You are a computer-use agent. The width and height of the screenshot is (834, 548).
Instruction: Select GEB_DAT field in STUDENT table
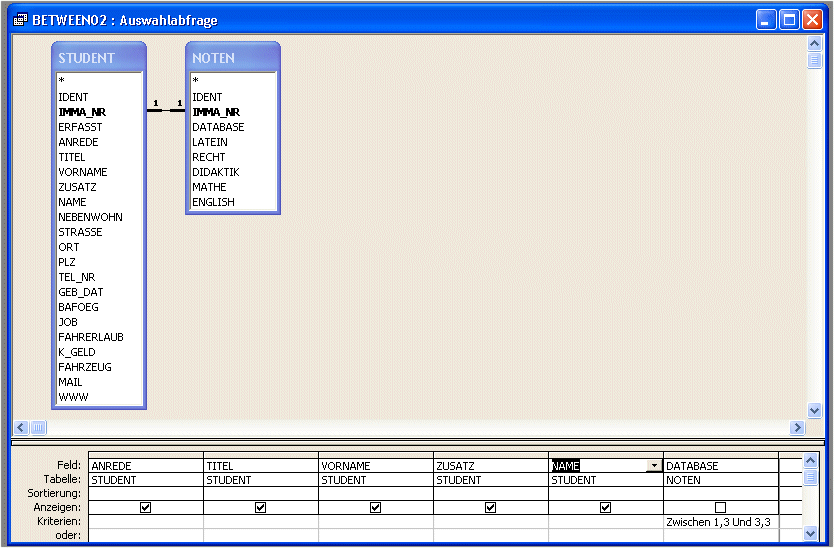[x=81, y=292]
